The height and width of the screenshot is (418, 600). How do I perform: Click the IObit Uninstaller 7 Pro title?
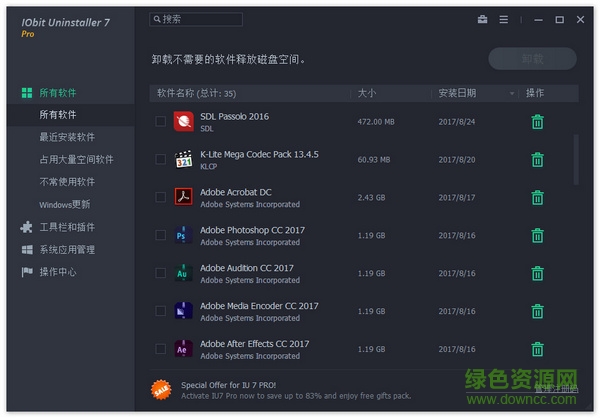tap(65, 27)
